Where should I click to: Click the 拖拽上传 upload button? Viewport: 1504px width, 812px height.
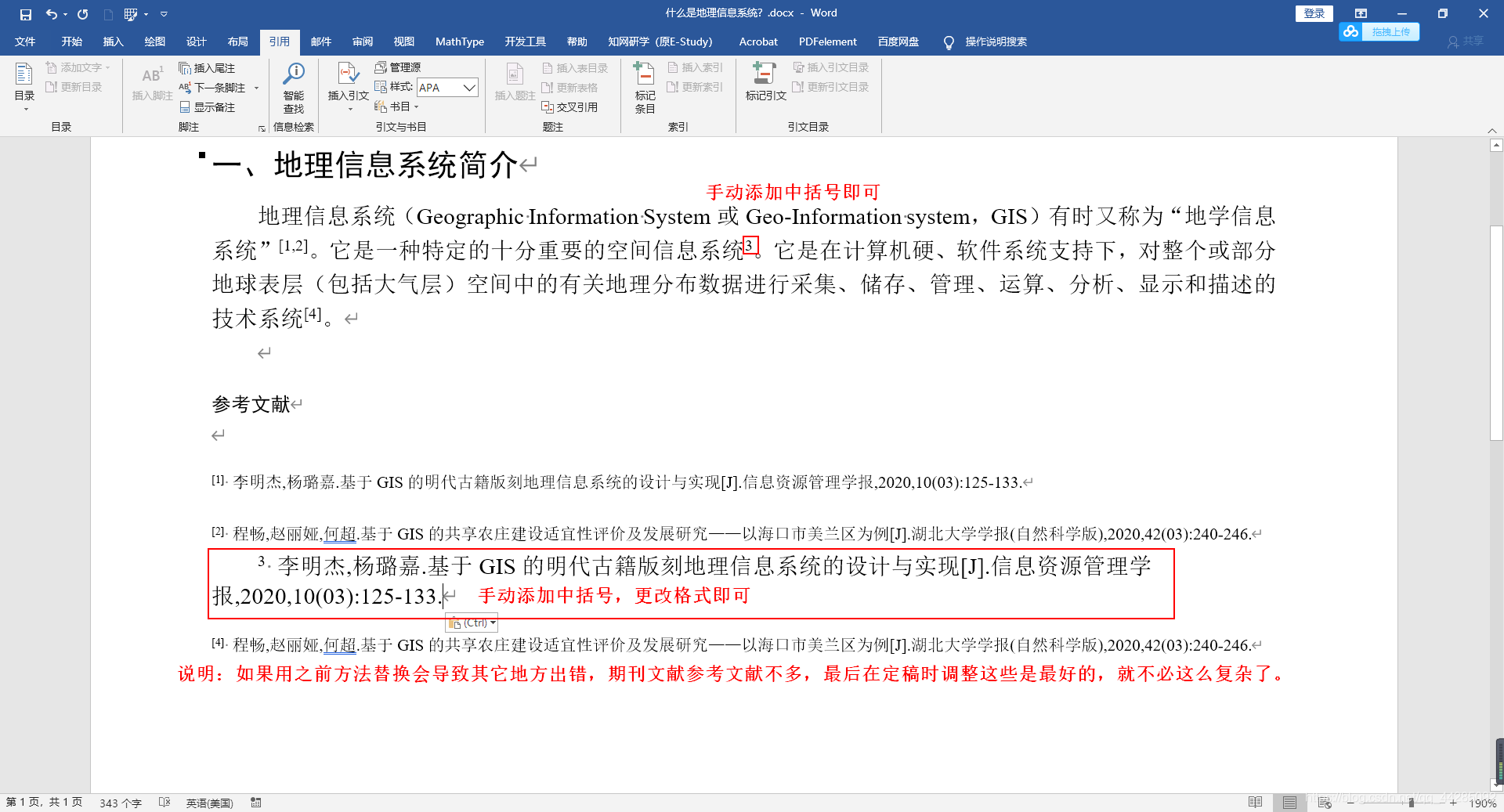1379,31
